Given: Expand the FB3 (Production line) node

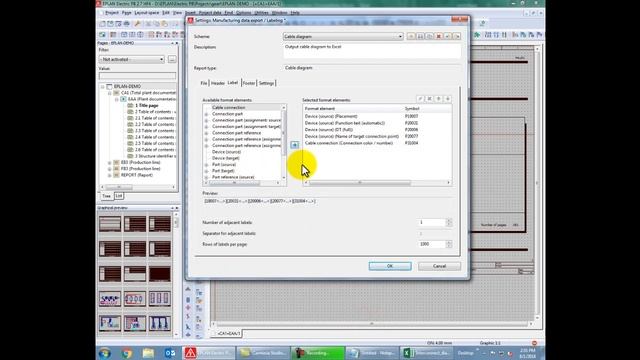Looking at the screenshot, I should click(109, 169).
